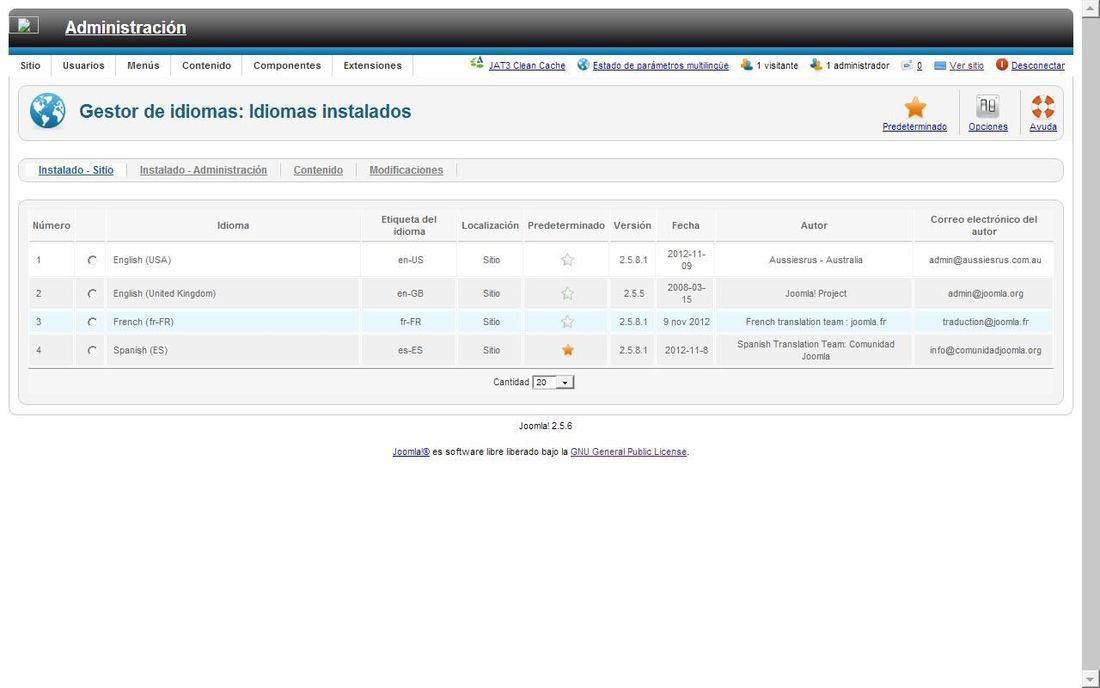Click the Idioma column header

[233, 225]
